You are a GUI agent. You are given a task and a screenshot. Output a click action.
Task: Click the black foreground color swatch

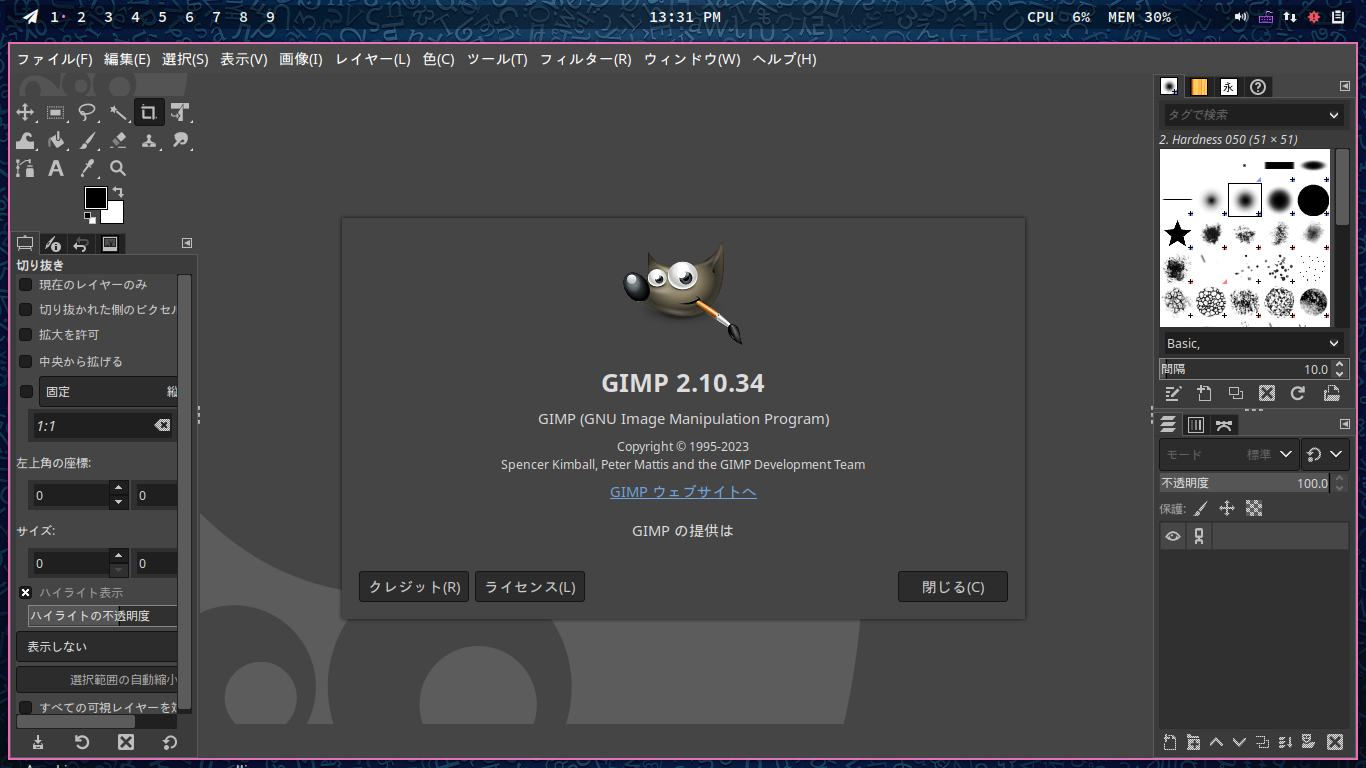95,198
